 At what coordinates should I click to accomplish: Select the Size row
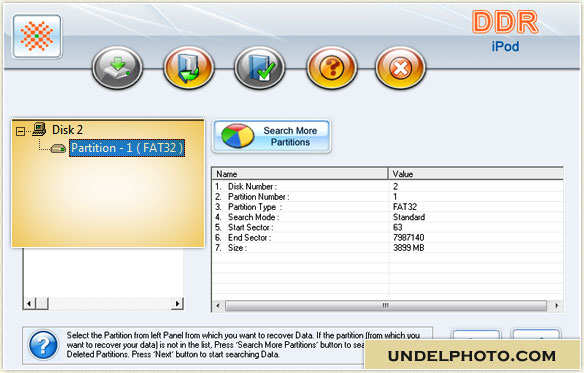pos(387,248)
